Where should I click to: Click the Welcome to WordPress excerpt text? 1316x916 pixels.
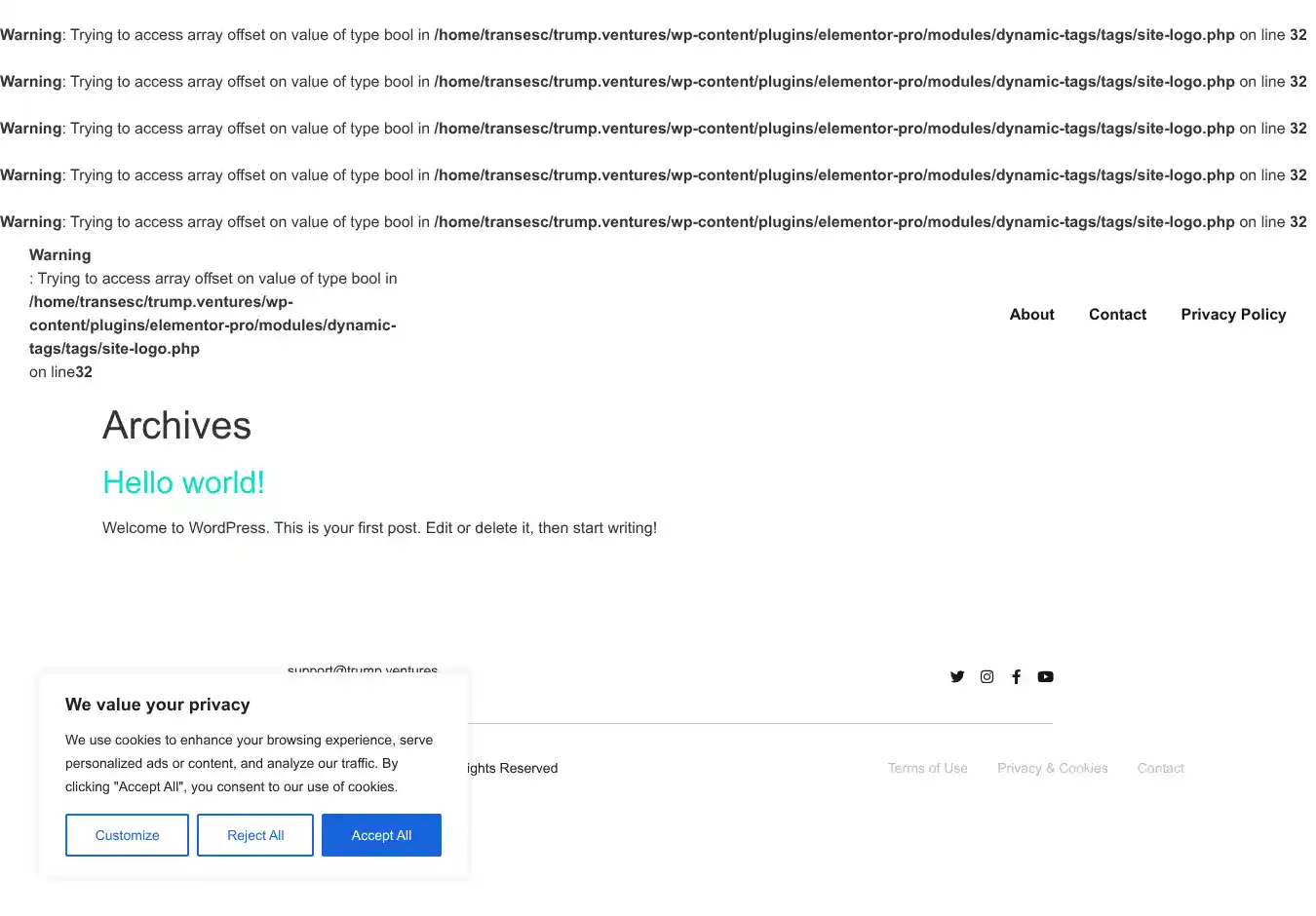click(379, 527)
